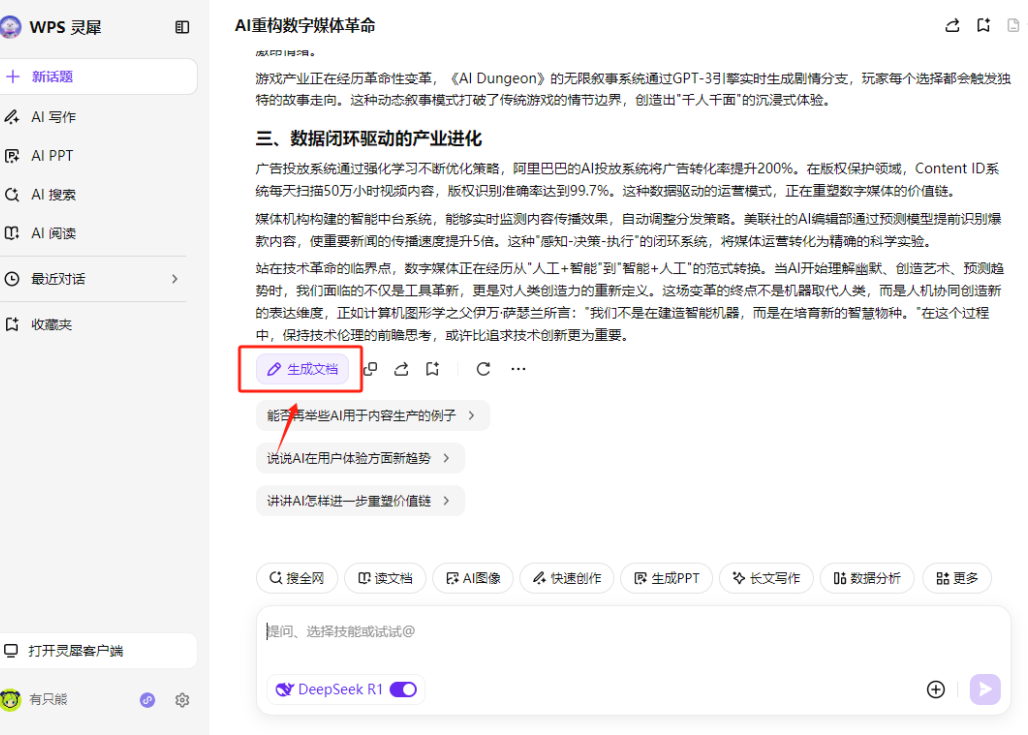Click 生成文档 button

[302, 369]
